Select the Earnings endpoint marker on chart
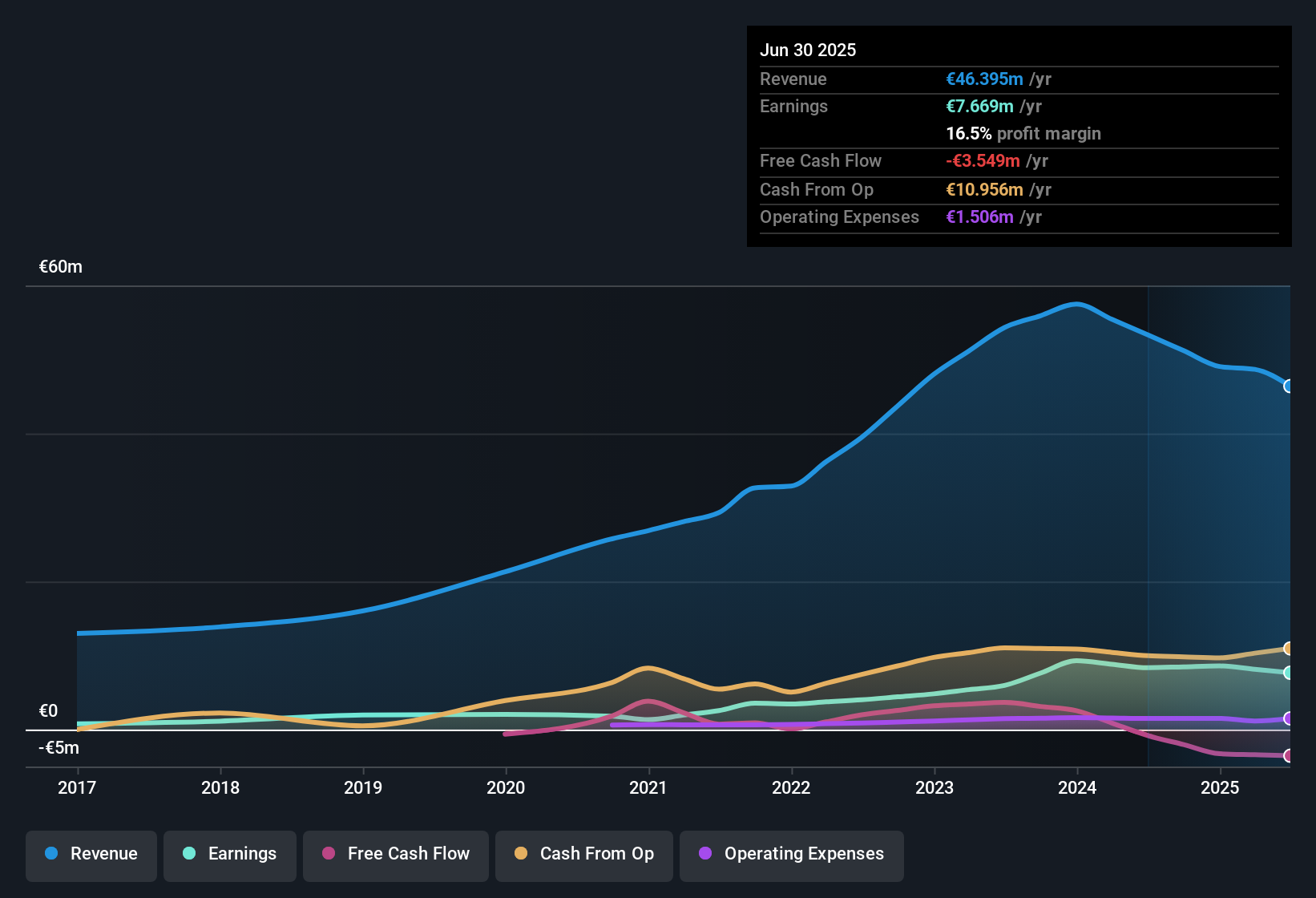Viewport: 1316px width, 898px height. (1289, 673)
